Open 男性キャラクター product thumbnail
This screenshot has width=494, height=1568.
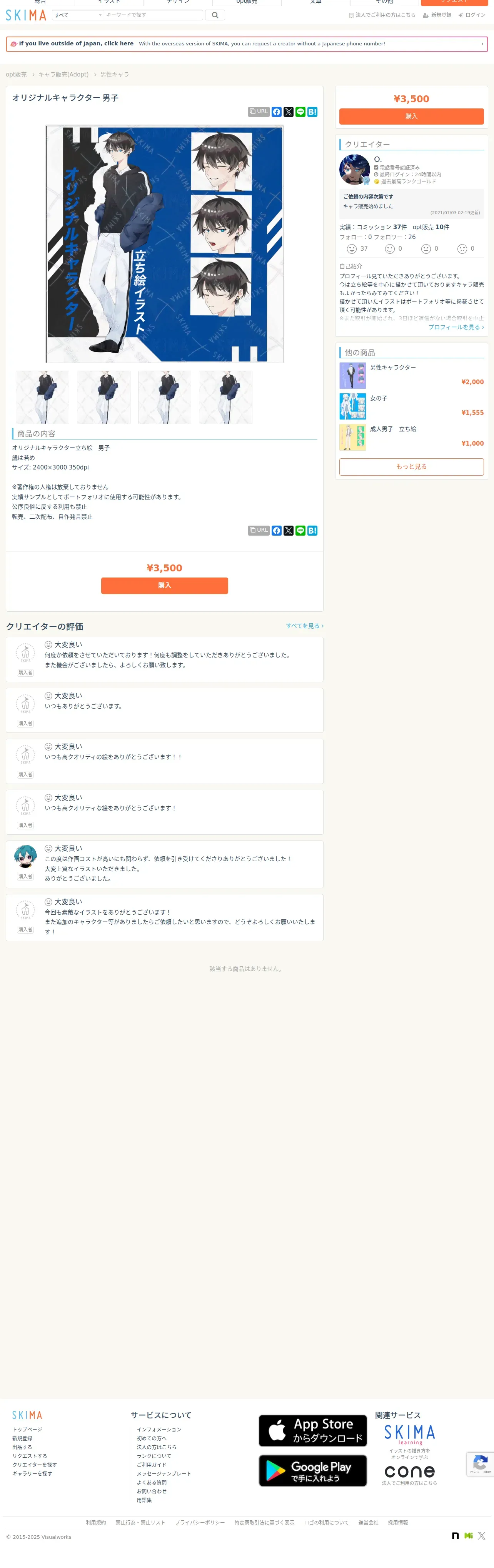[353, 376]
